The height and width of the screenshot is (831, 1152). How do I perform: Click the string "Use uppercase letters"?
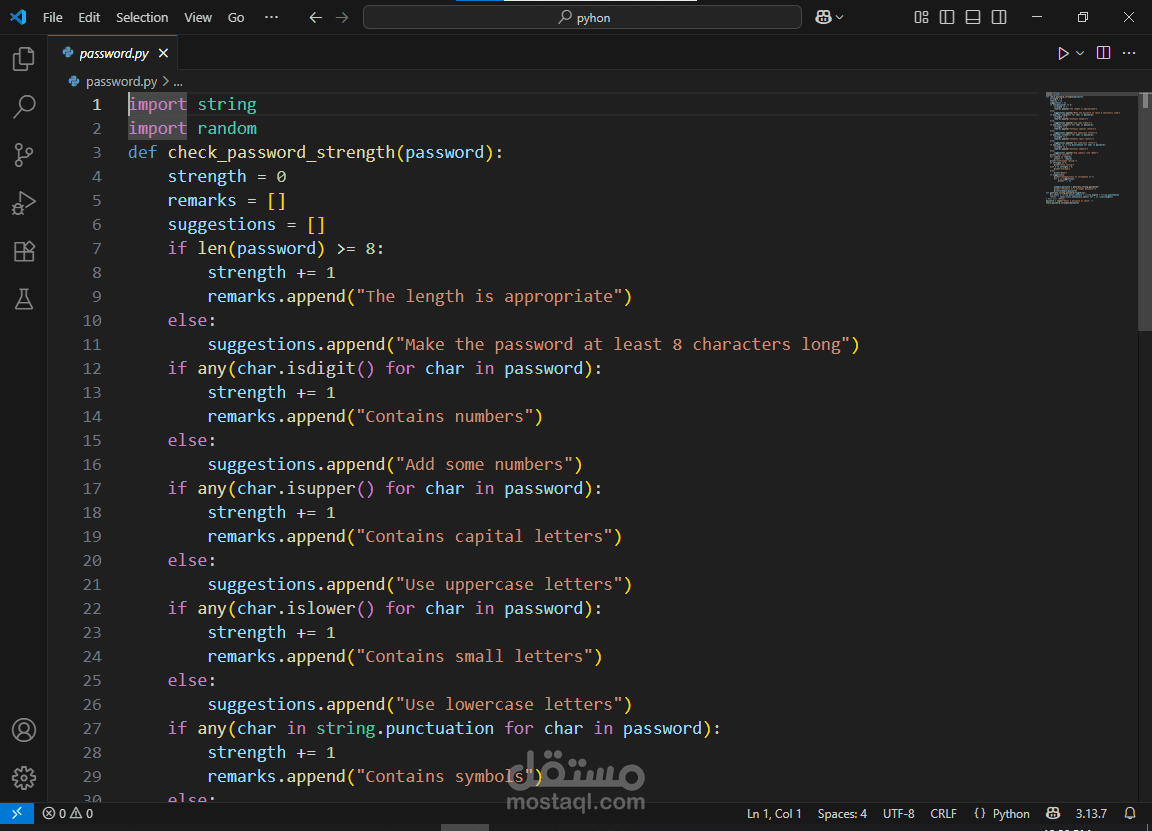tap(509, 584)
